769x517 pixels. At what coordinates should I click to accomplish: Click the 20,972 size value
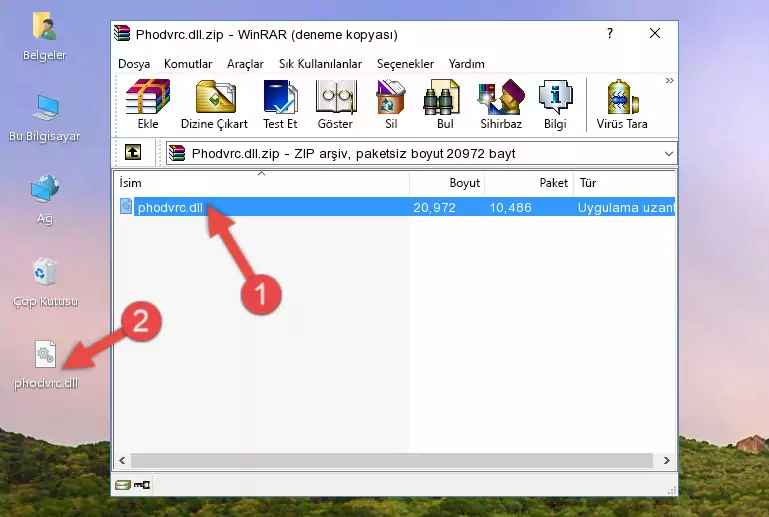(434, 207)
